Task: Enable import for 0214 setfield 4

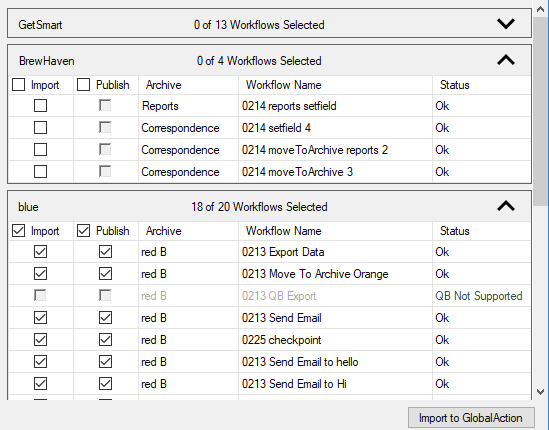Action: tap(40, 127)
